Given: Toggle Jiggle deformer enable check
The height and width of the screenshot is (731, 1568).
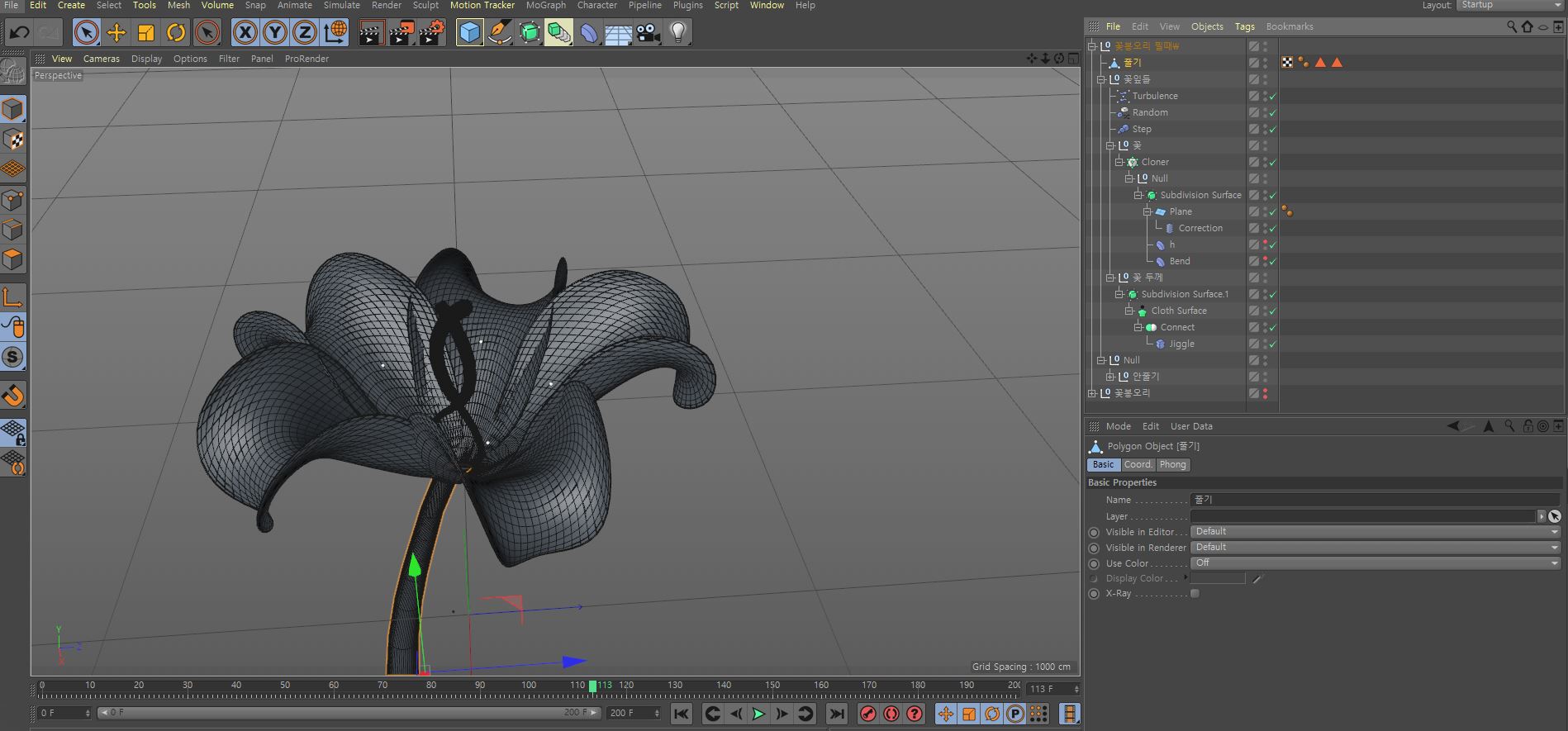Looking at the screenshot, I should [x=1273, y=344].
